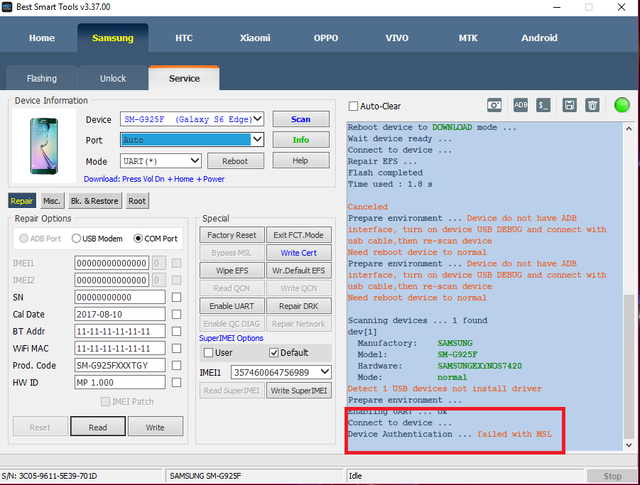Open the shell command prompt icon
640x485 pixels.
point(543,105)
